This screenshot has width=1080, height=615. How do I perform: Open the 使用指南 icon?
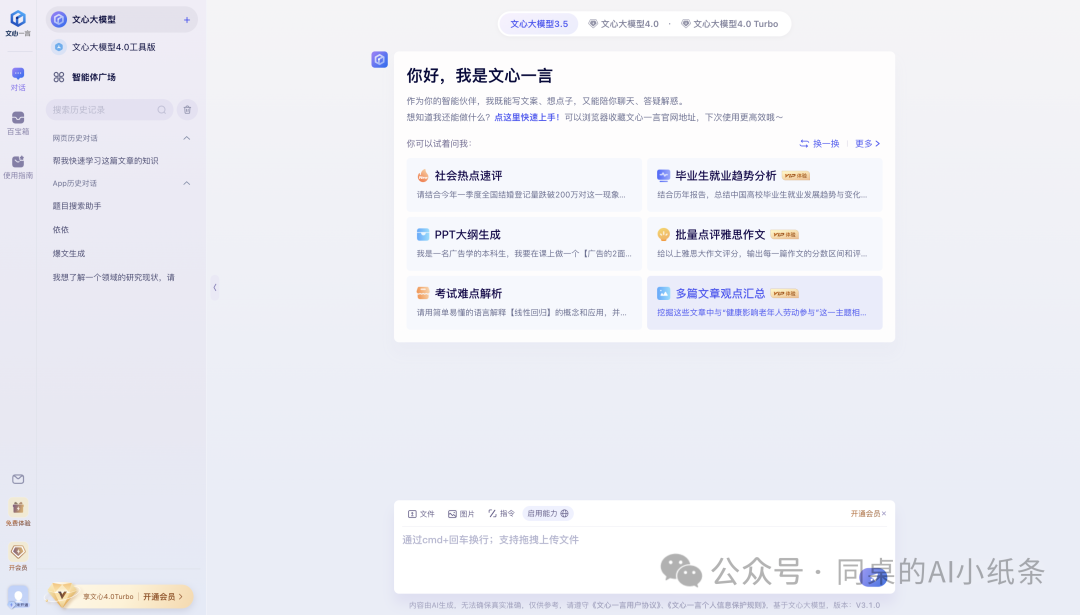click(x=17, y=161)
